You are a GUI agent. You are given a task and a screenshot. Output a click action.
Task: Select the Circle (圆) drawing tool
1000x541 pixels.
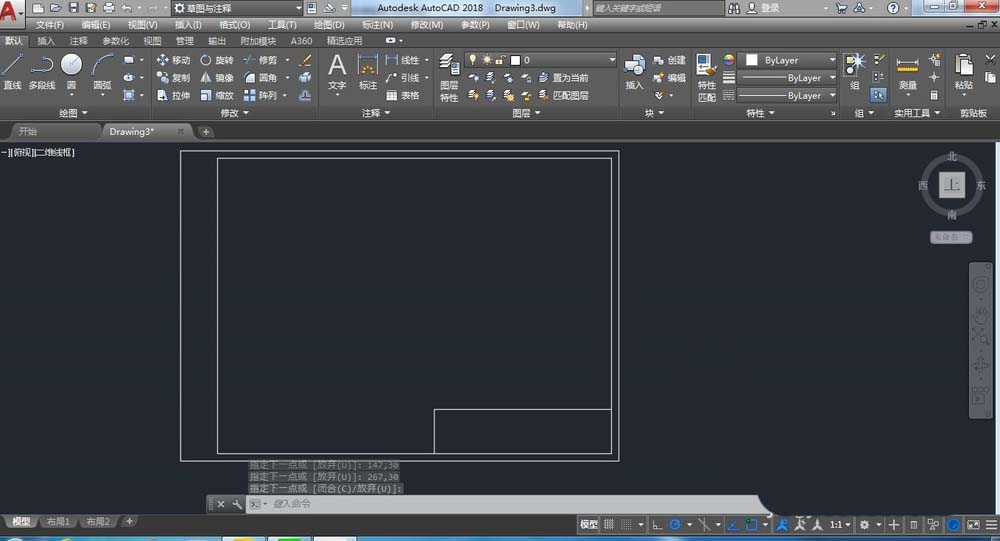[71, 70]
